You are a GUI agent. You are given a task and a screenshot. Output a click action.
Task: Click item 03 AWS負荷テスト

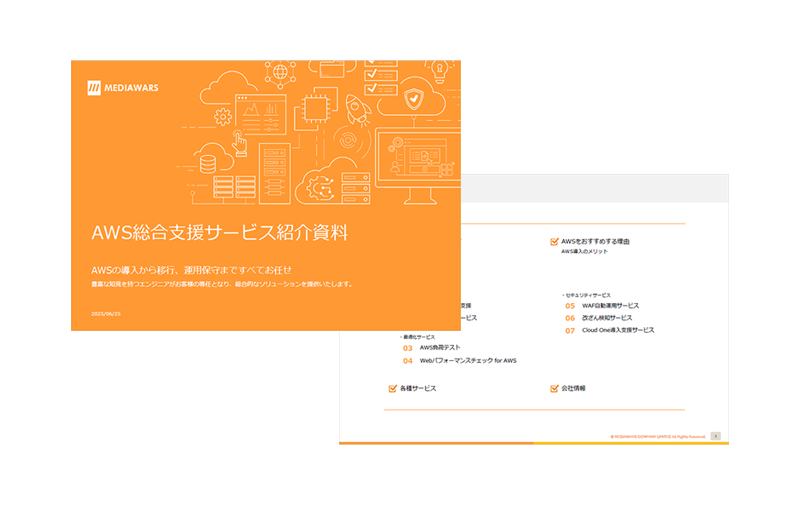432,347
